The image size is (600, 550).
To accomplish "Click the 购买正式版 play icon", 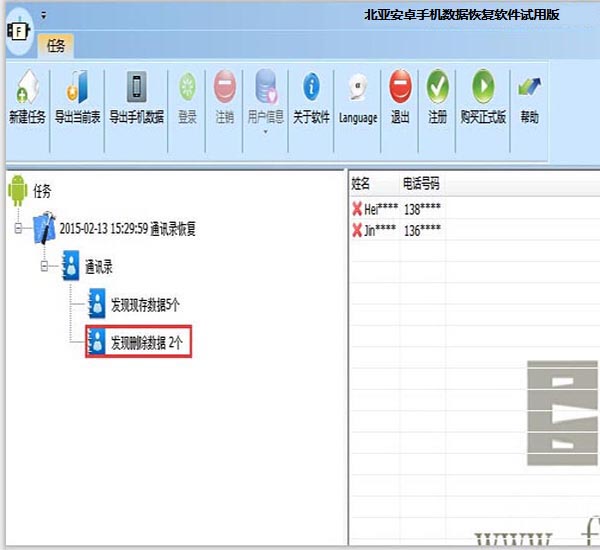I will click(x=483, y=86).
